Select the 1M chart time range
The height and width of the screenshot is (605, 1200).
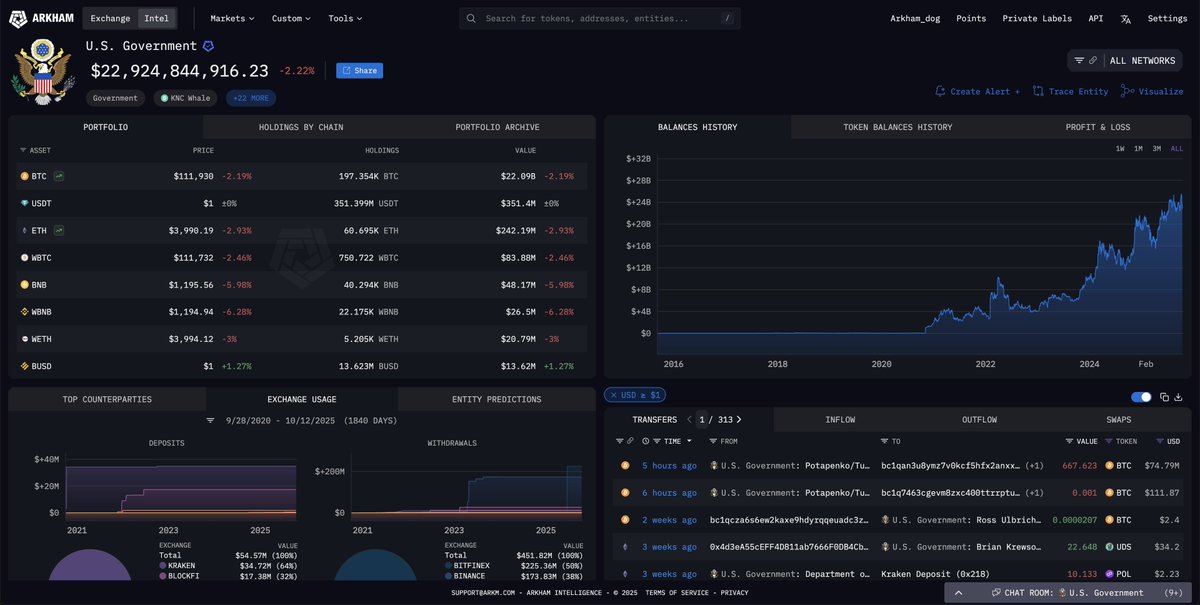1138,149
